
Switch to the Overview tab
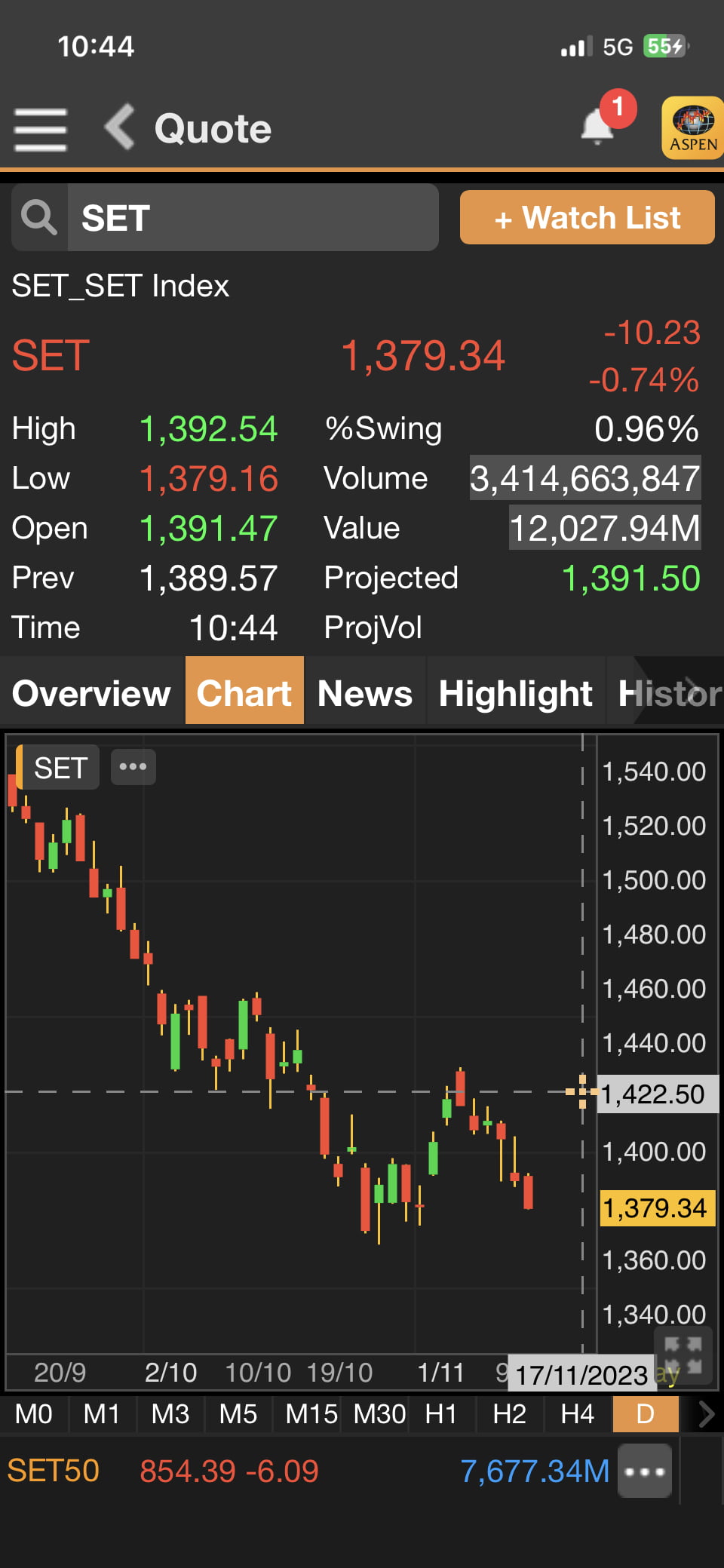92,692
